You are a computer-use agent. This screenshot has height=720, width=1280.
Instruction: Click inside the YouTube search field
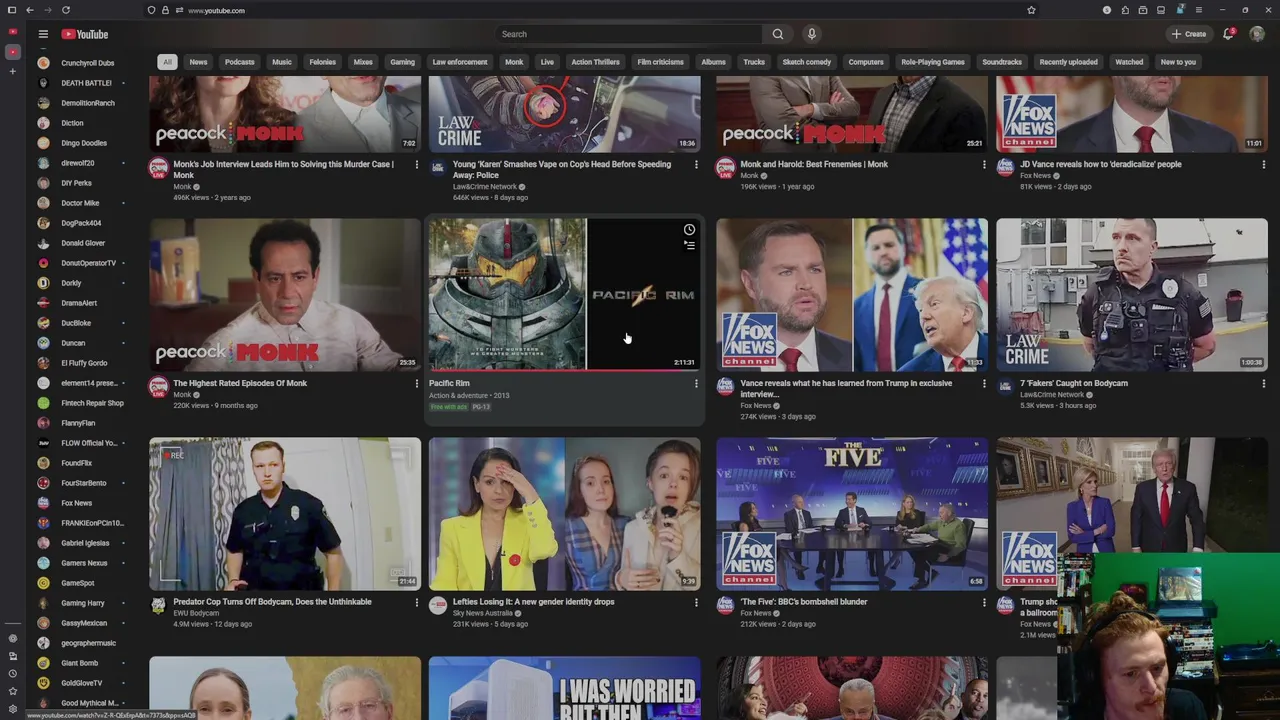click(x=630, y=34)
